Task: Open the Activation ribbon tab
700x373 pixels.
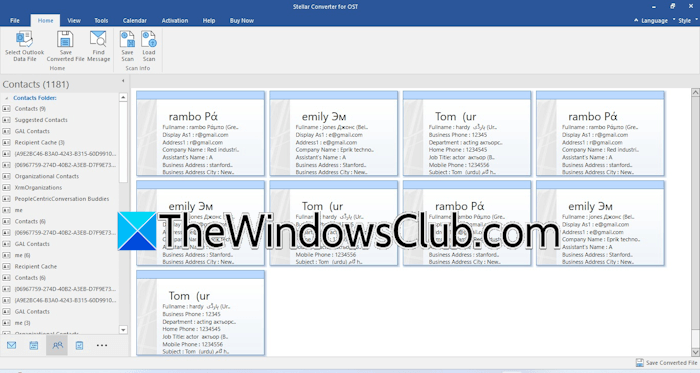Action: [x=175, y=21]
